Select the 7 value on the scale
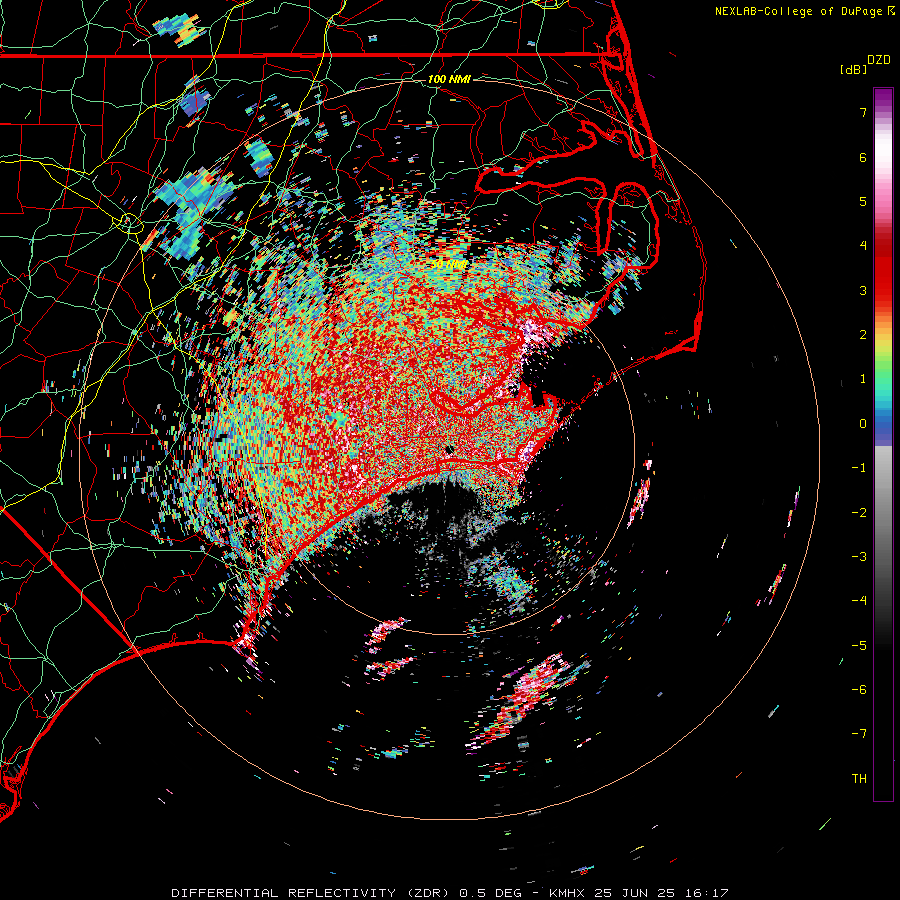This screenshot has width=900, height=900. tap(863, 112)
